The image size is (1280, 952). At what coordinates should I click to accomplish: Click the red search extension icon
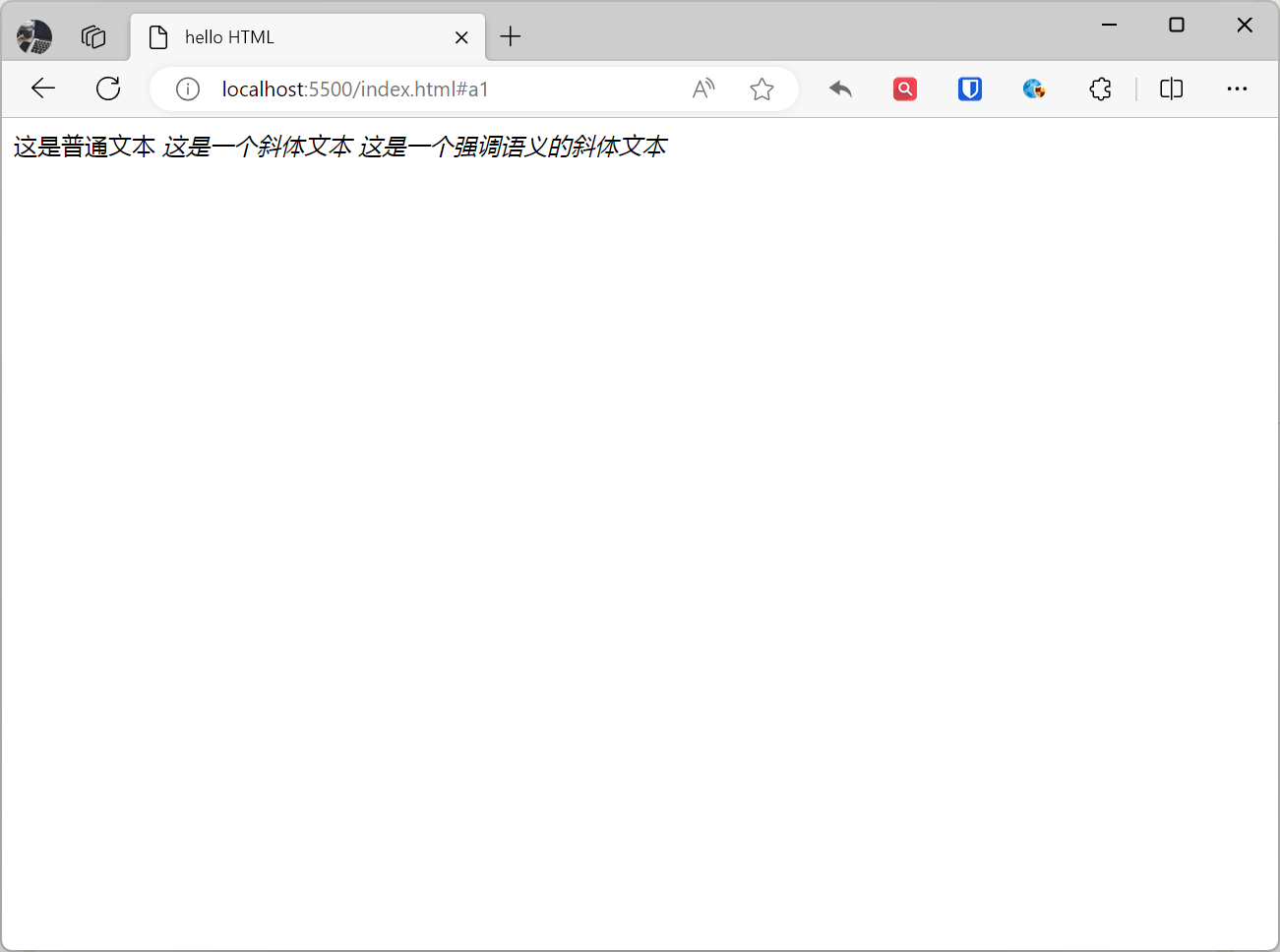(904, 89)
